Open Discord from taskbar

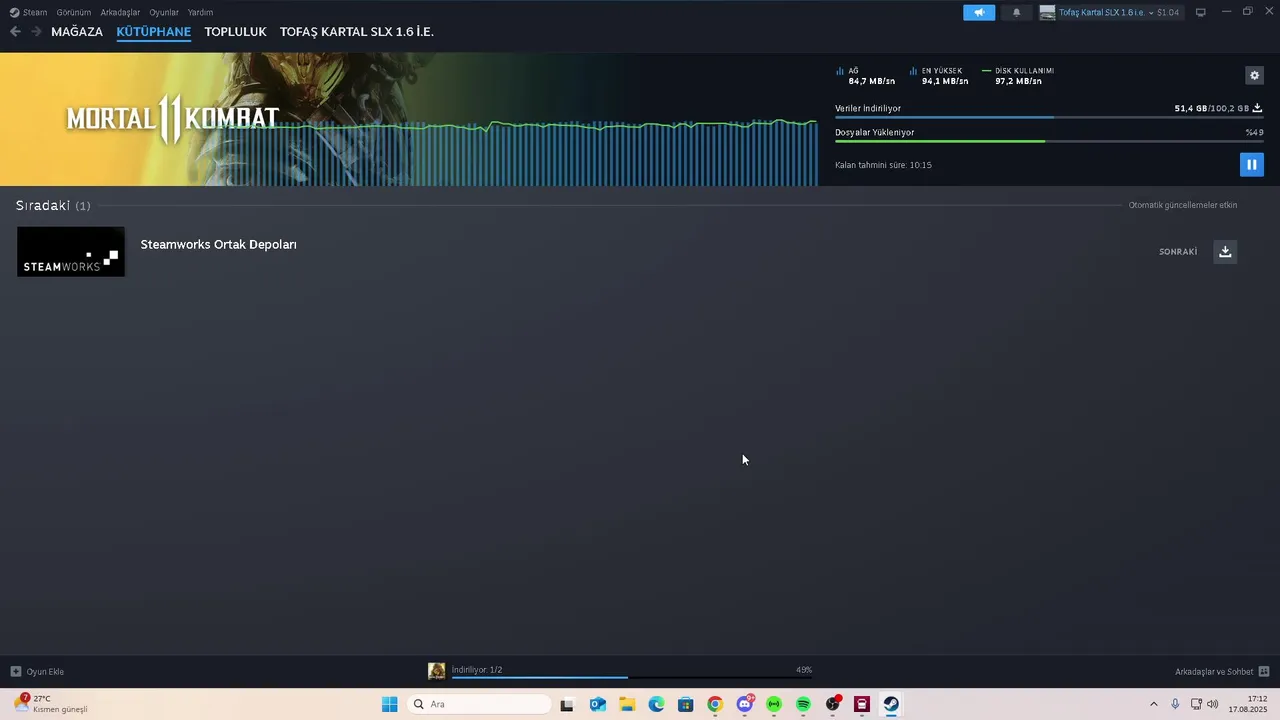coord(745,704)
